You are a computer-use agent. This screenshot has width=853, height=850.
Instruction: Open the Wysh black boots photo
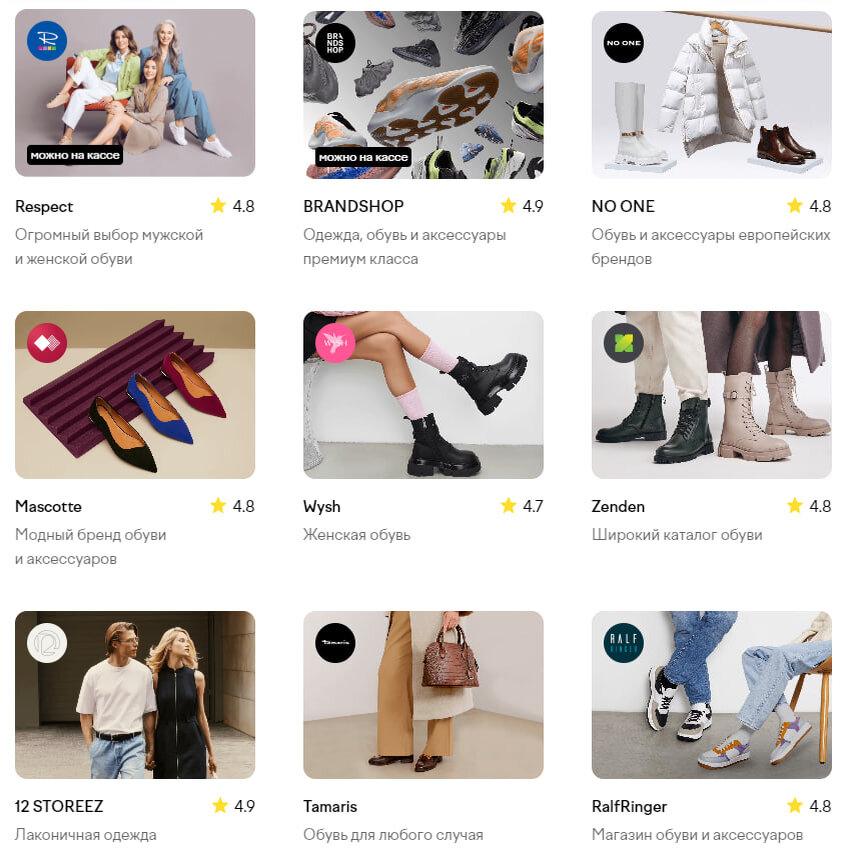(x=423, y=395)
